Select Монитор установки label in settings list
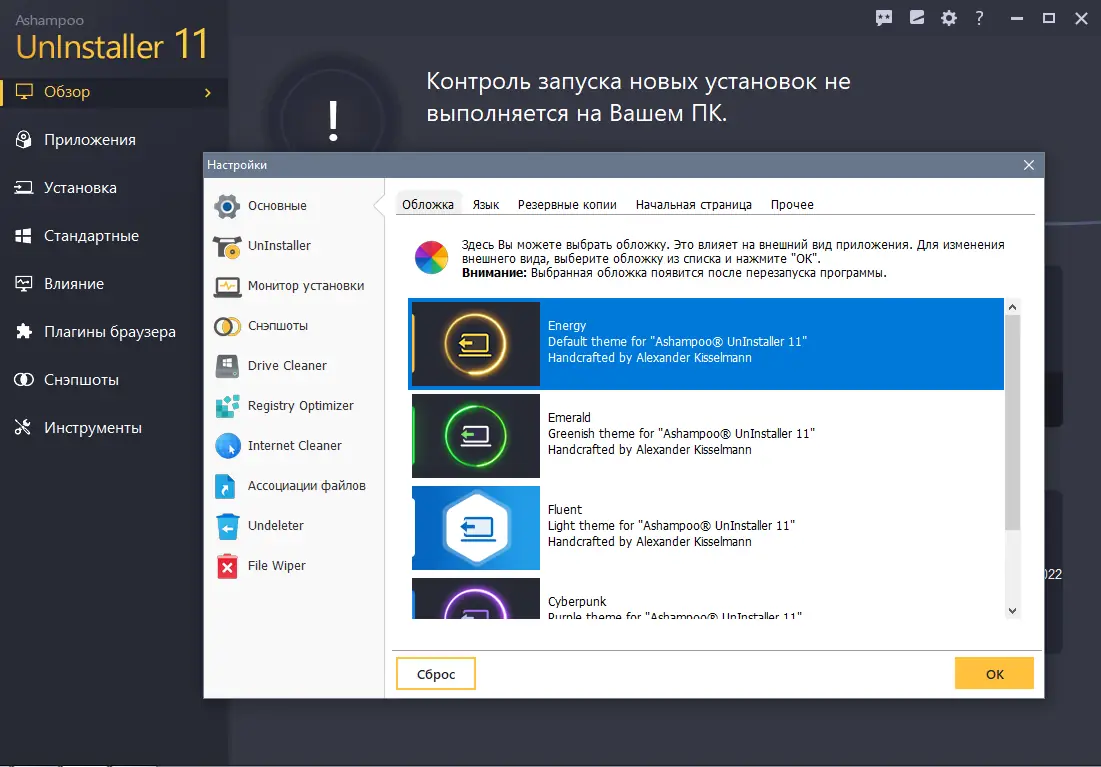1101x767 pixels. click(306, 286)
